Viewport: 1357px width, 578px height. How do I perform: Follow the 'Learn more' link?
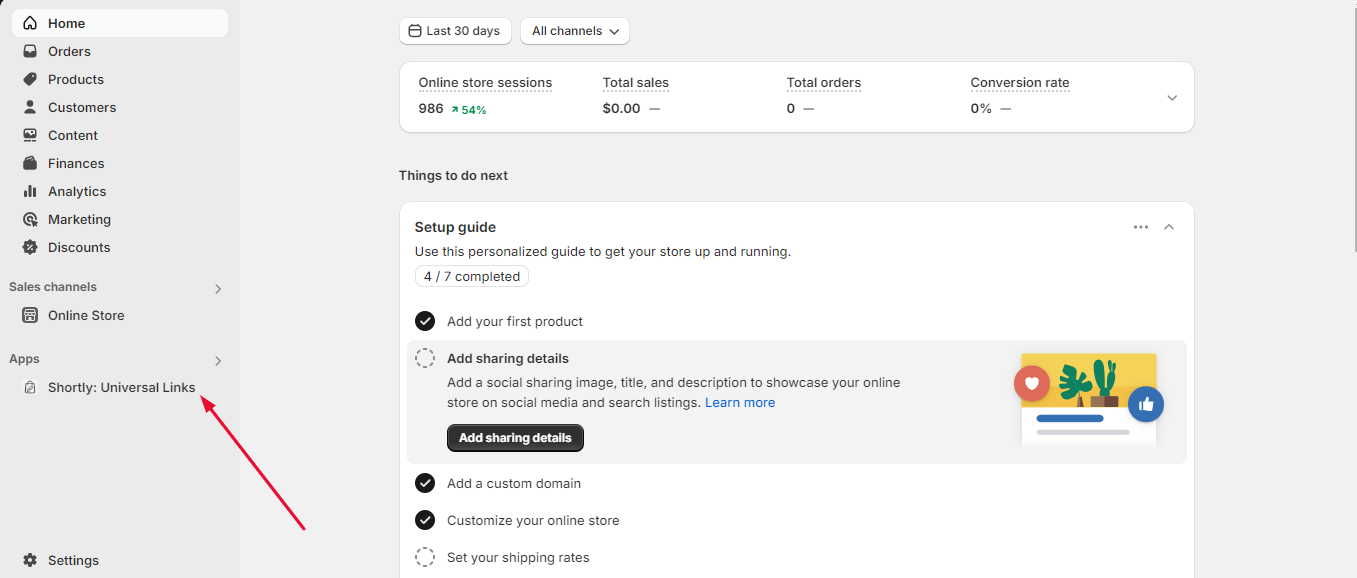click(x=740, y=402)
